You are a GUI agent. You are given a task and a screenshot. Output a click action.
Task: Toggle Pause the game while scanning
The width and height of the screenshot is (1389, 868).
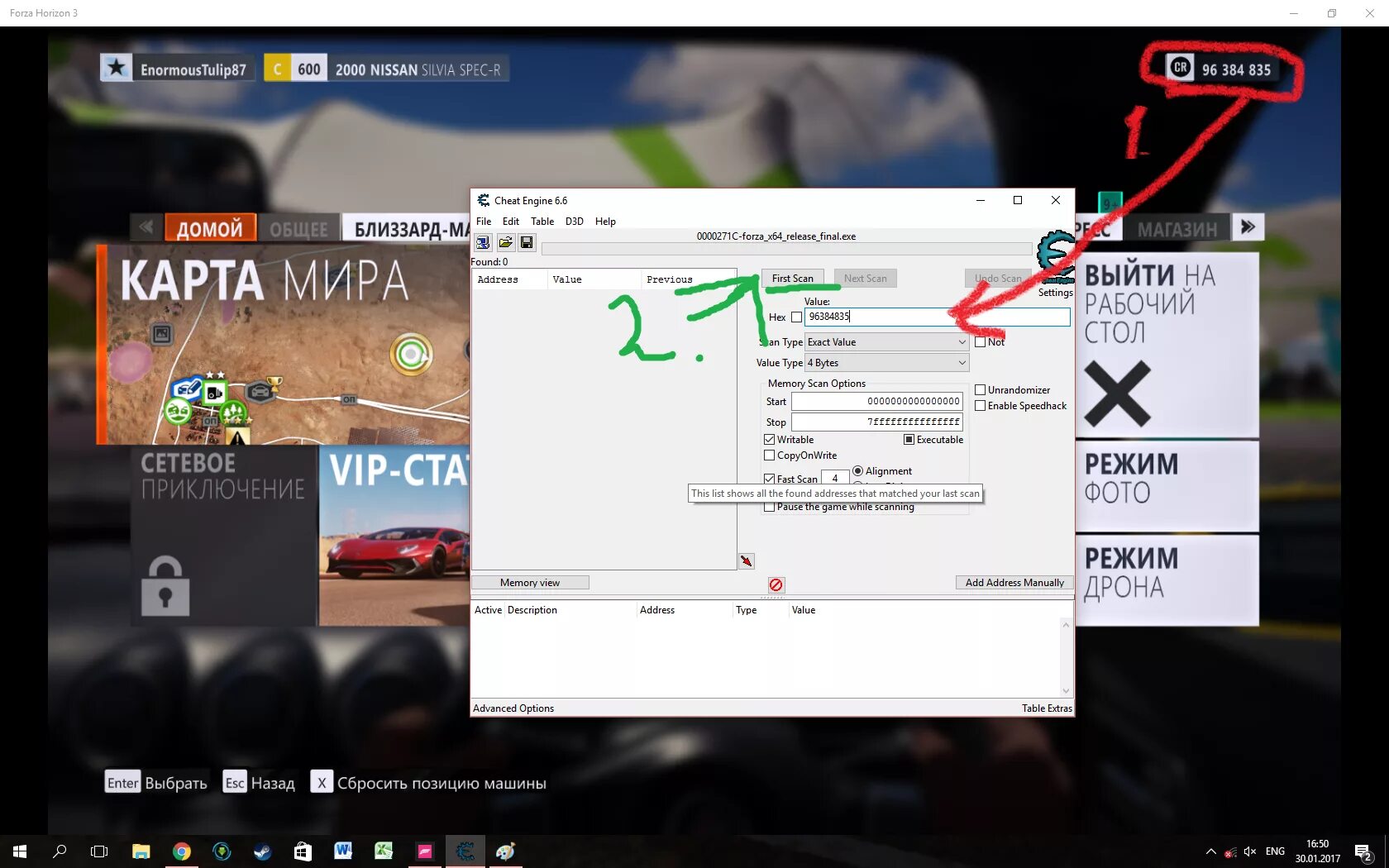click(x=769, y=507)
